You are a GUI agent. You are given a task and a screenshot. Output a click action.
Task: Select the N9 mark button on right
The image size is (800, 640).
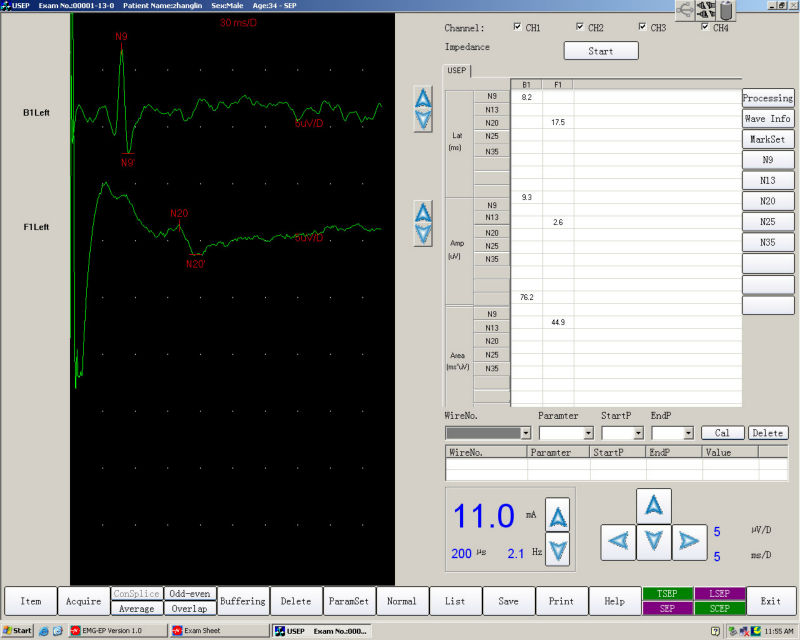click(x=768, y=160)
